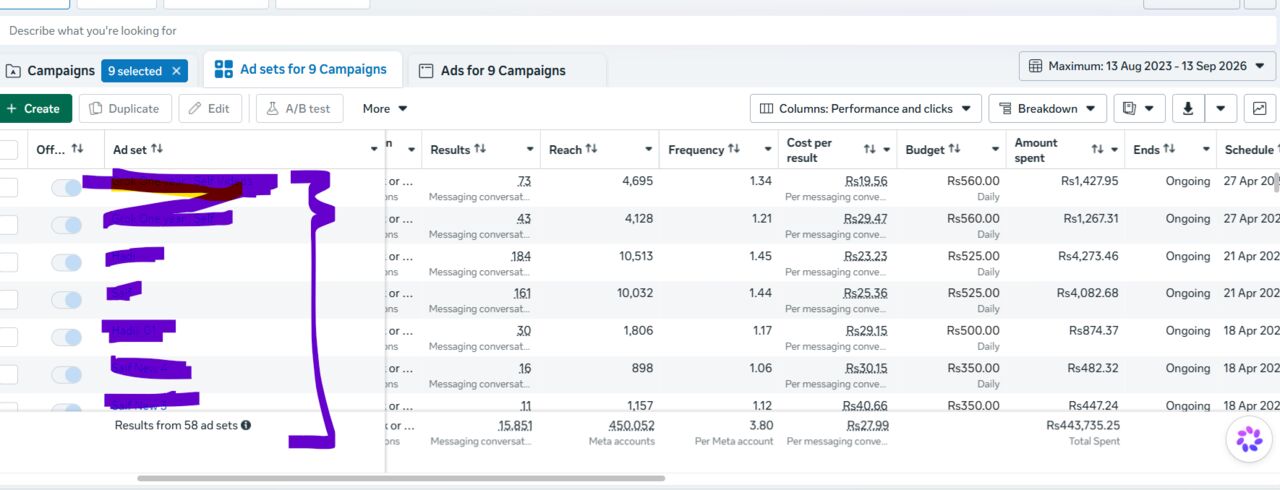Sort by the Budget column arrows icon
This screenshot has height=490, width=1280.
coord(954,149)
